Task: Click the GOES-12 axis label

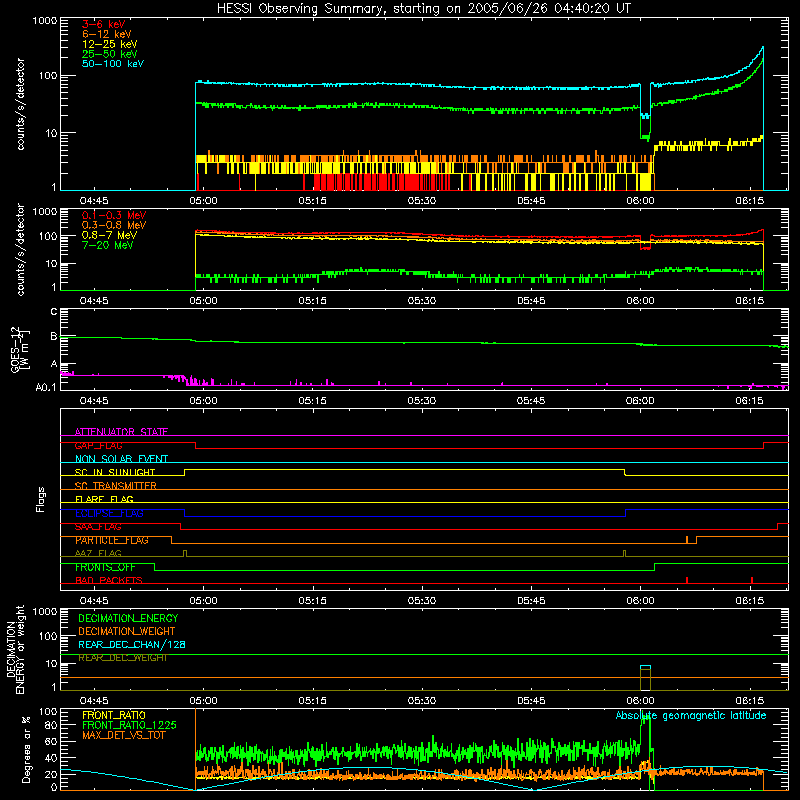Action: tap(19, 349)
